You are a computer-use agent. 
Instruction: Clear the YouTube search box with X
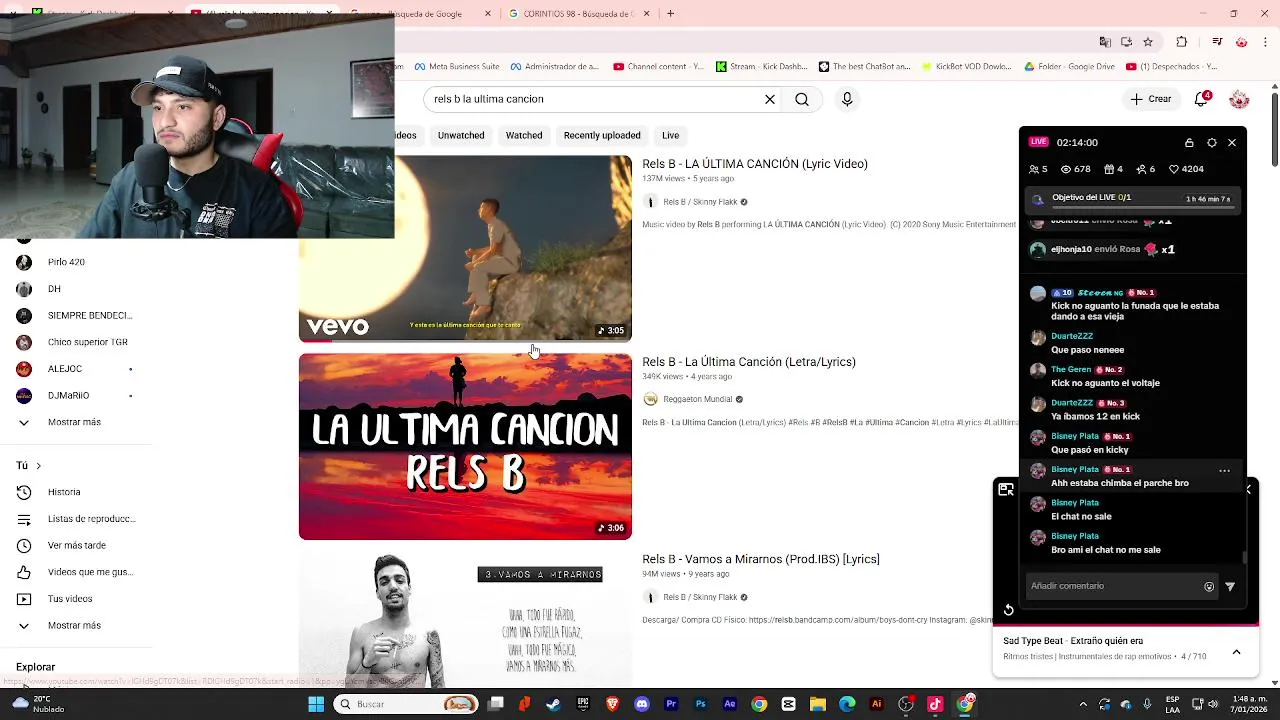coord(770,99)
